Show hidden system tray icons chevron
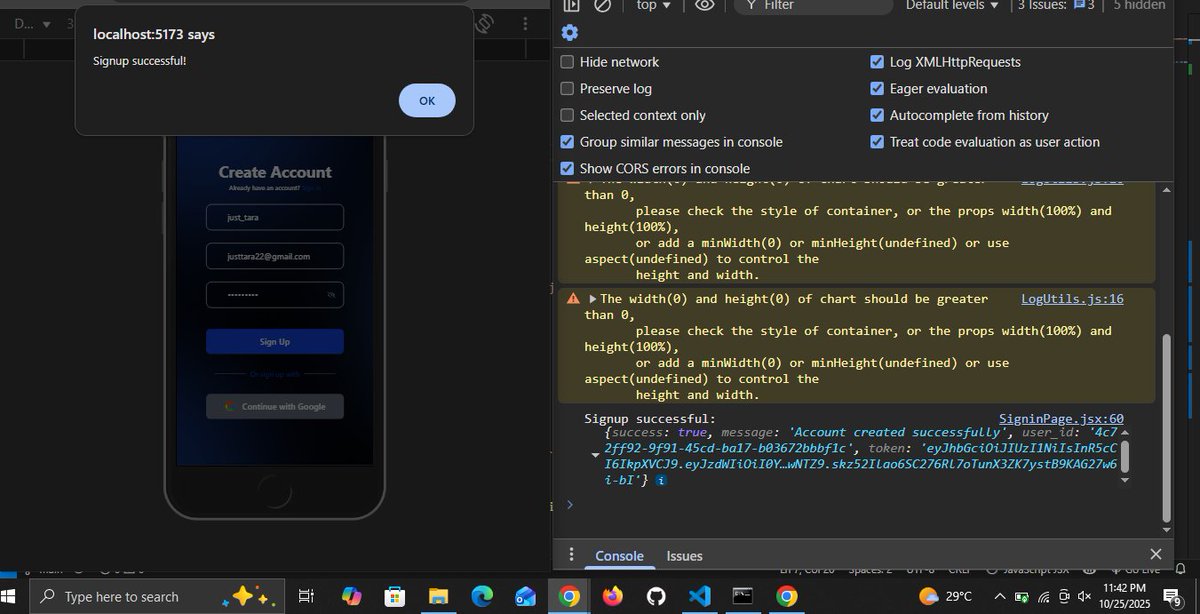The height and width of the screenshot is (614, 1200). click(999, 596)
